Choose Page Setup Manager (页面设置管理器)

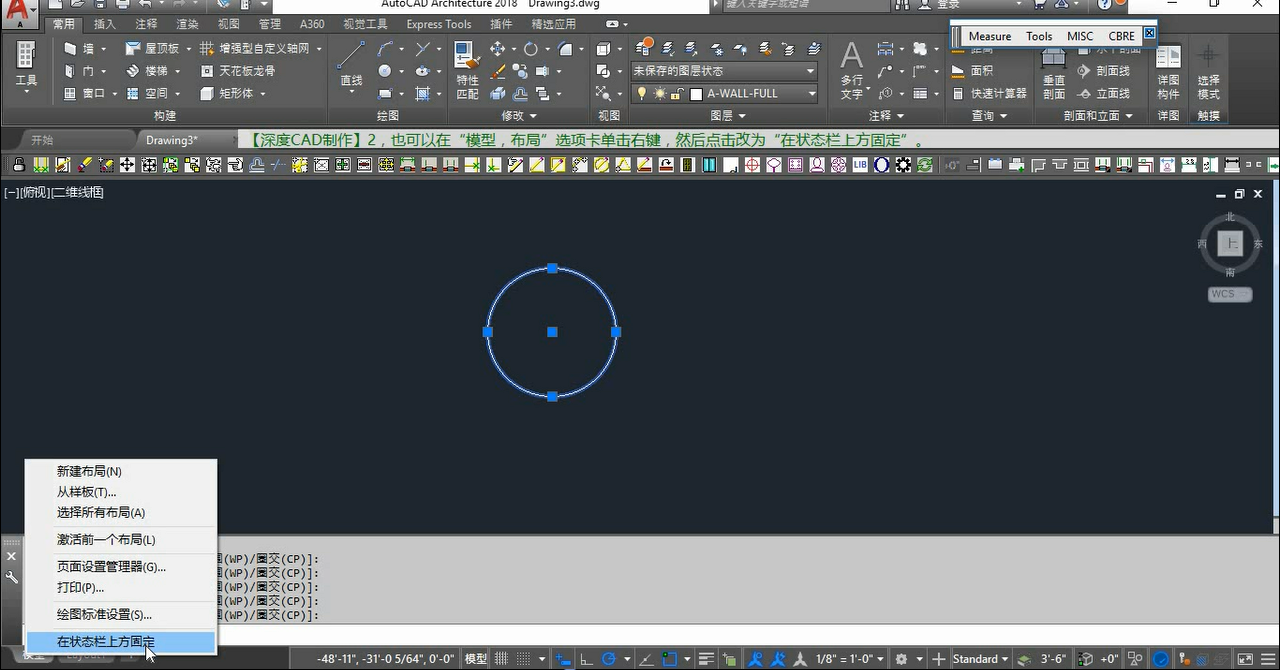(120, 567)
